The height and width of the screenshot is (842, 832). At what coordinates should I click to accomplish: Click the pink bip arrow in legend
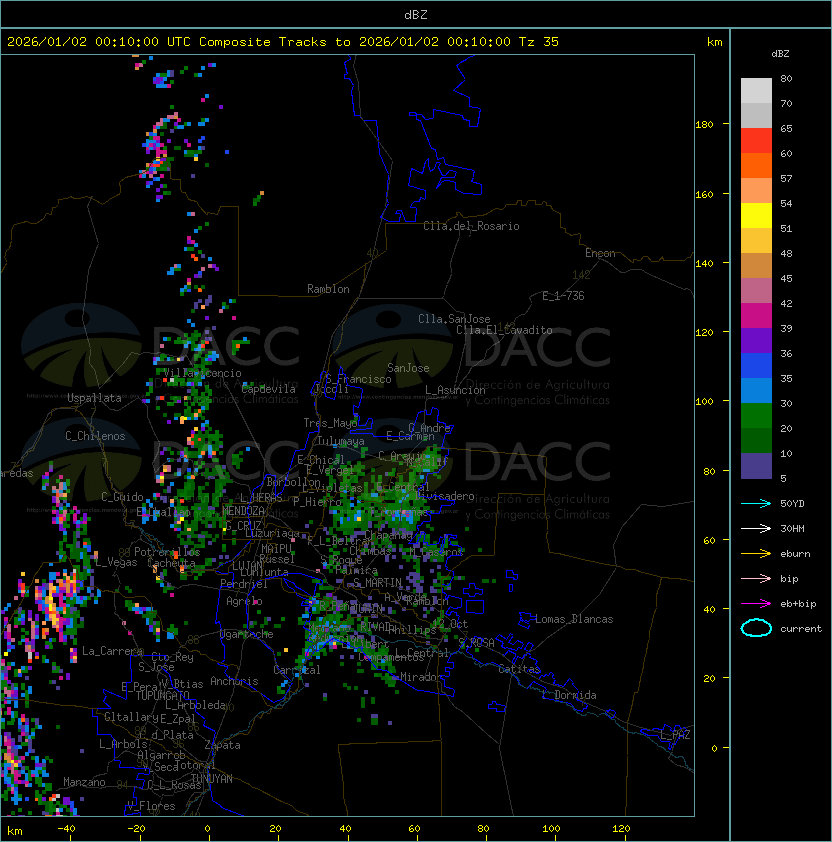pos(756,578)
